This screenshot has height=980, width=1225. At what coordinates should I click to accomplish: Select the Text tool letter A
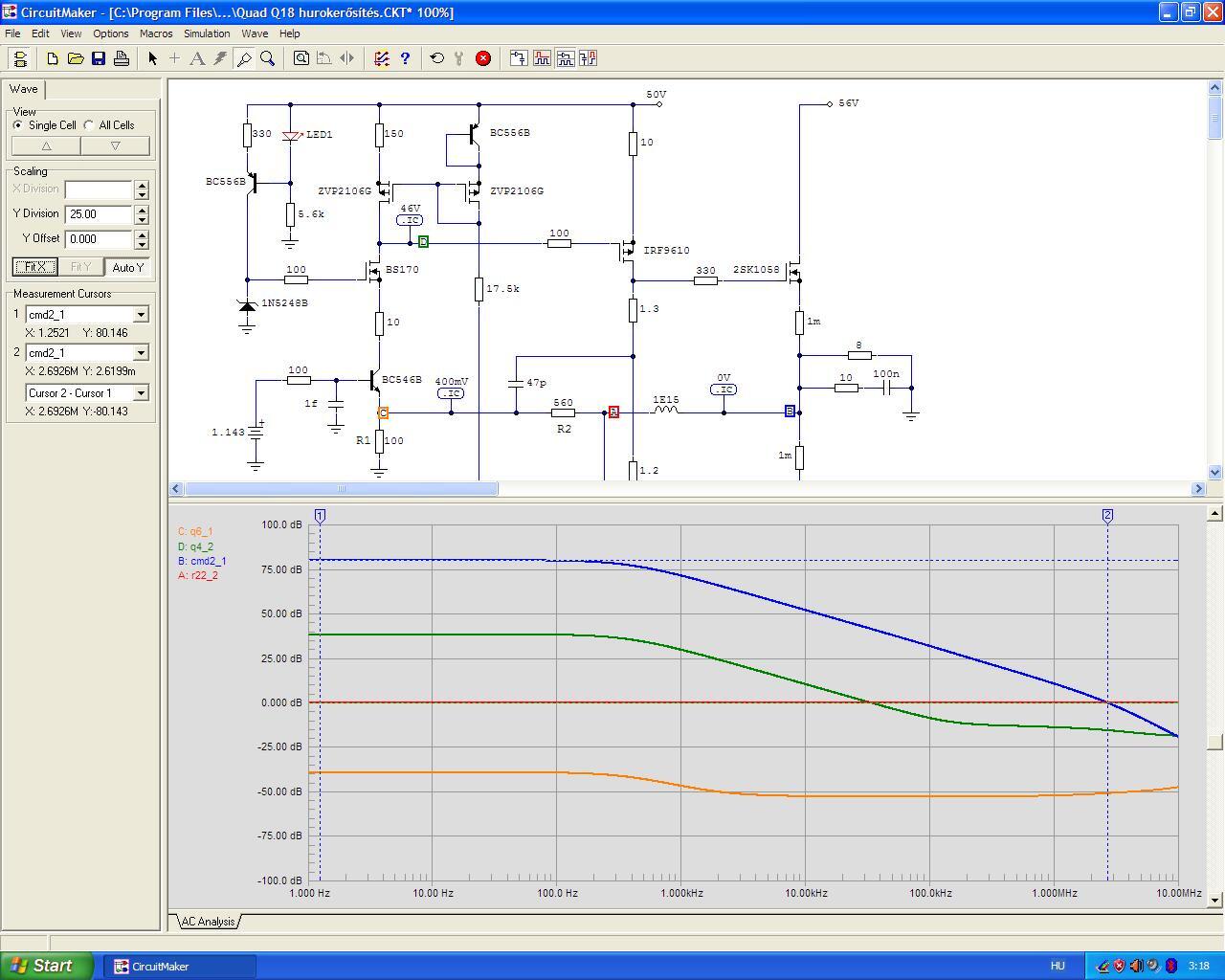(197, 58)
